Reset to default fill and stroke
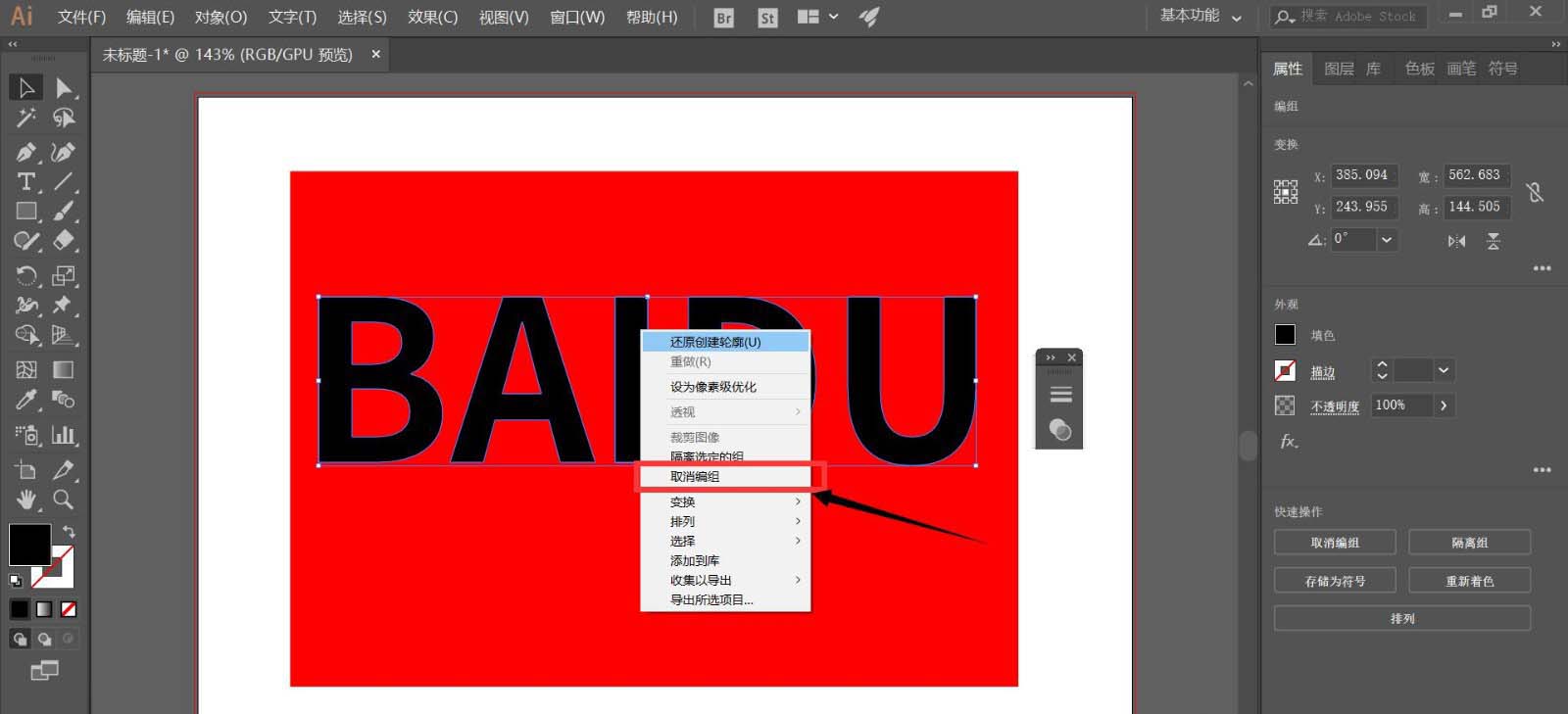Viewport: 1568px width, 714px height. (16, 581)
